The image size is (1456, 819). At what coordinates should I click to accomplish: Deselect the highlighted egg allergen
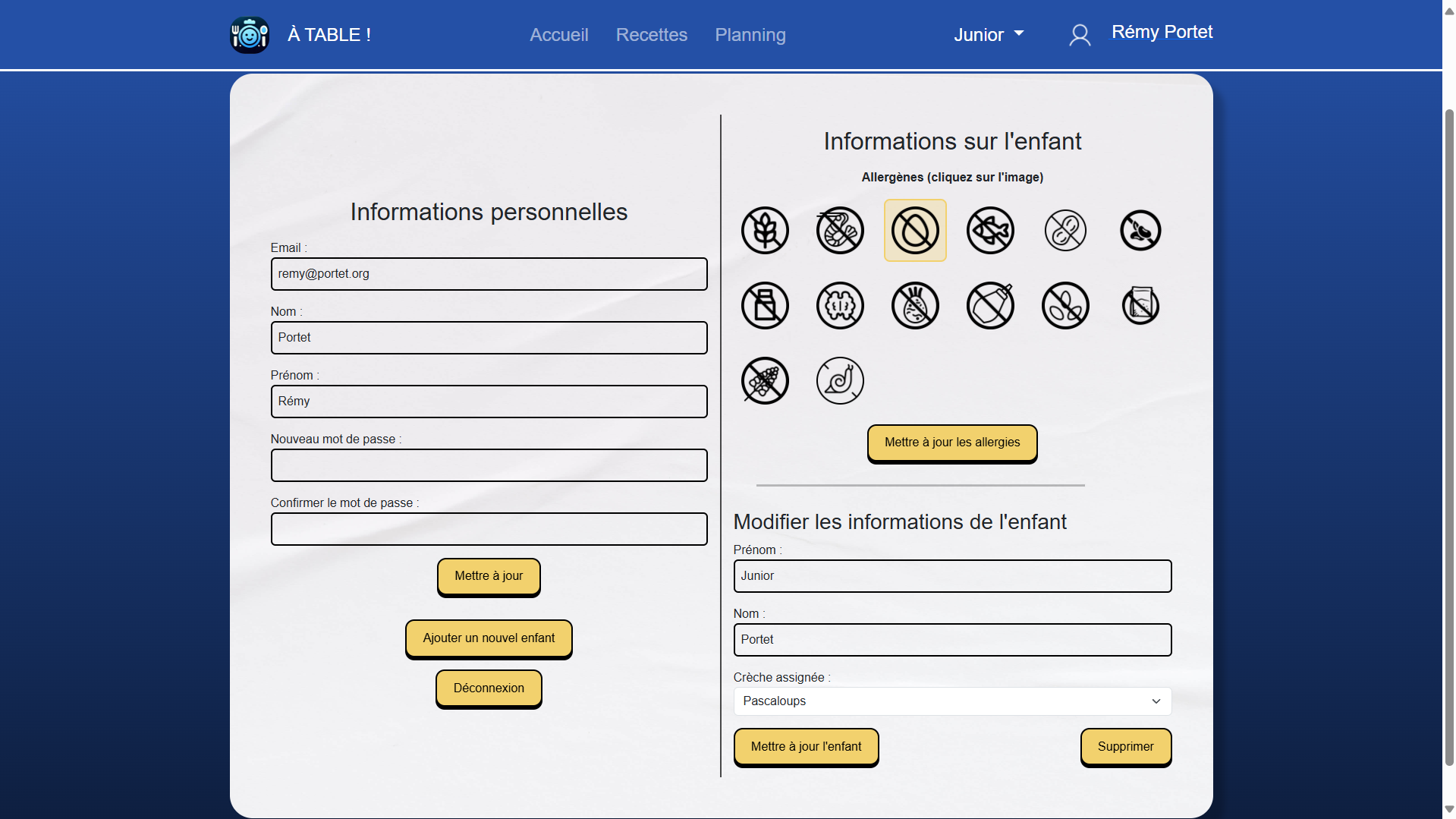(915, 231)
